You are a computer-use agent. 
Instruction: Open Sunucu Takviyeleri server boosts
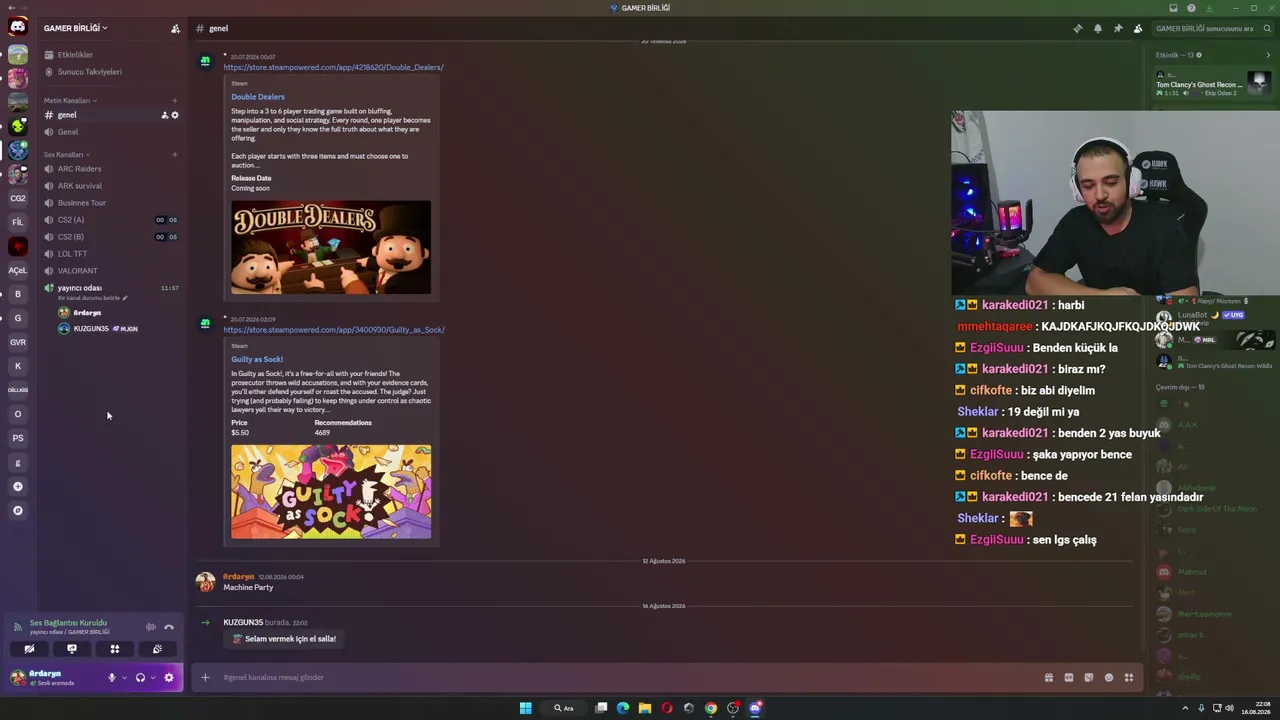(x=110, y=72)
